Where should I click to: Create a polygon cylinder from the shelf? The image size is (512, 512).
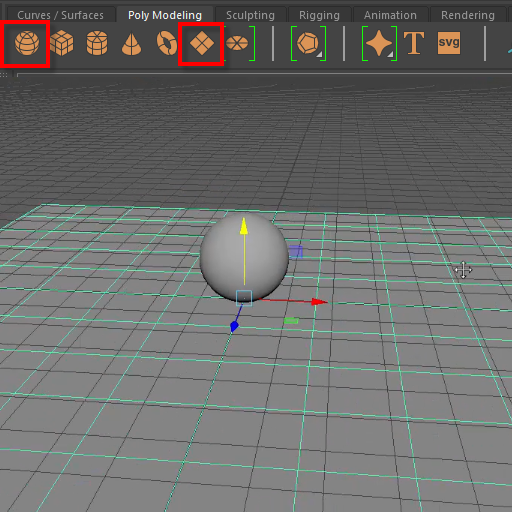coord(97,43)
